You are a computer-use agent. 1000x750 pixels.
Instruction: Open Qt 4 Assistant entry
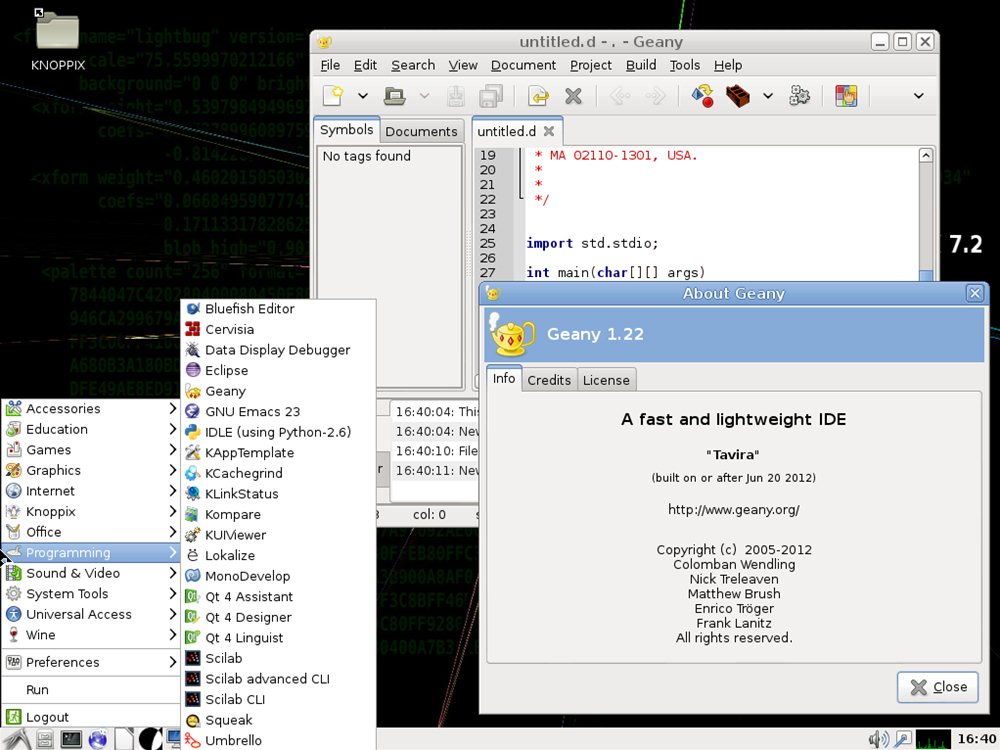point(279,596)
